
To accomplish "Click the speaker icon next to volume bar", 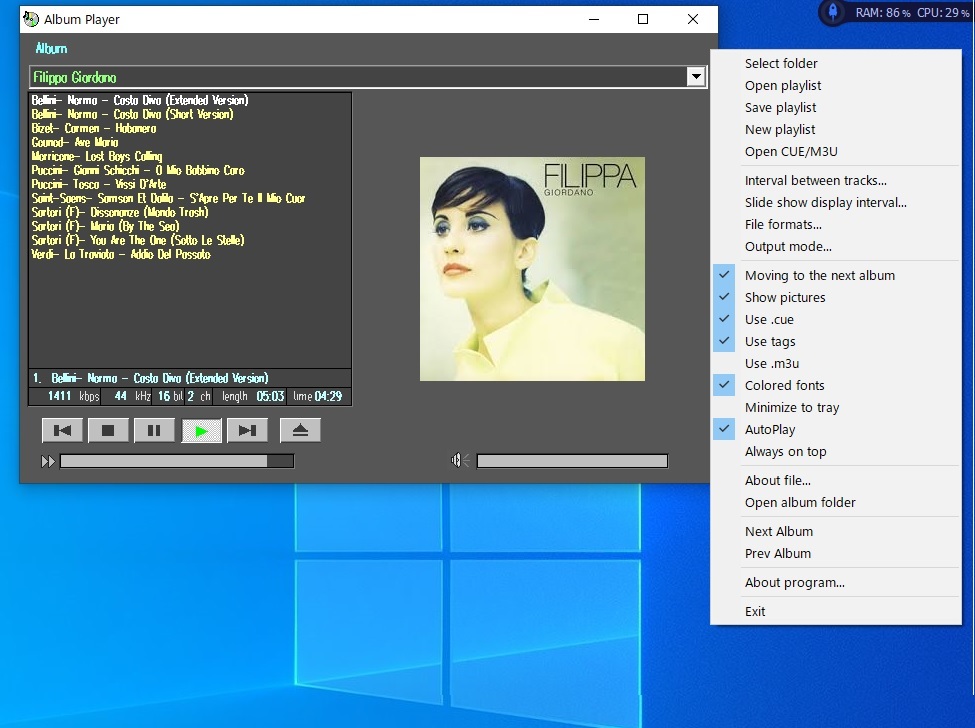I will (x=457, y=460).
